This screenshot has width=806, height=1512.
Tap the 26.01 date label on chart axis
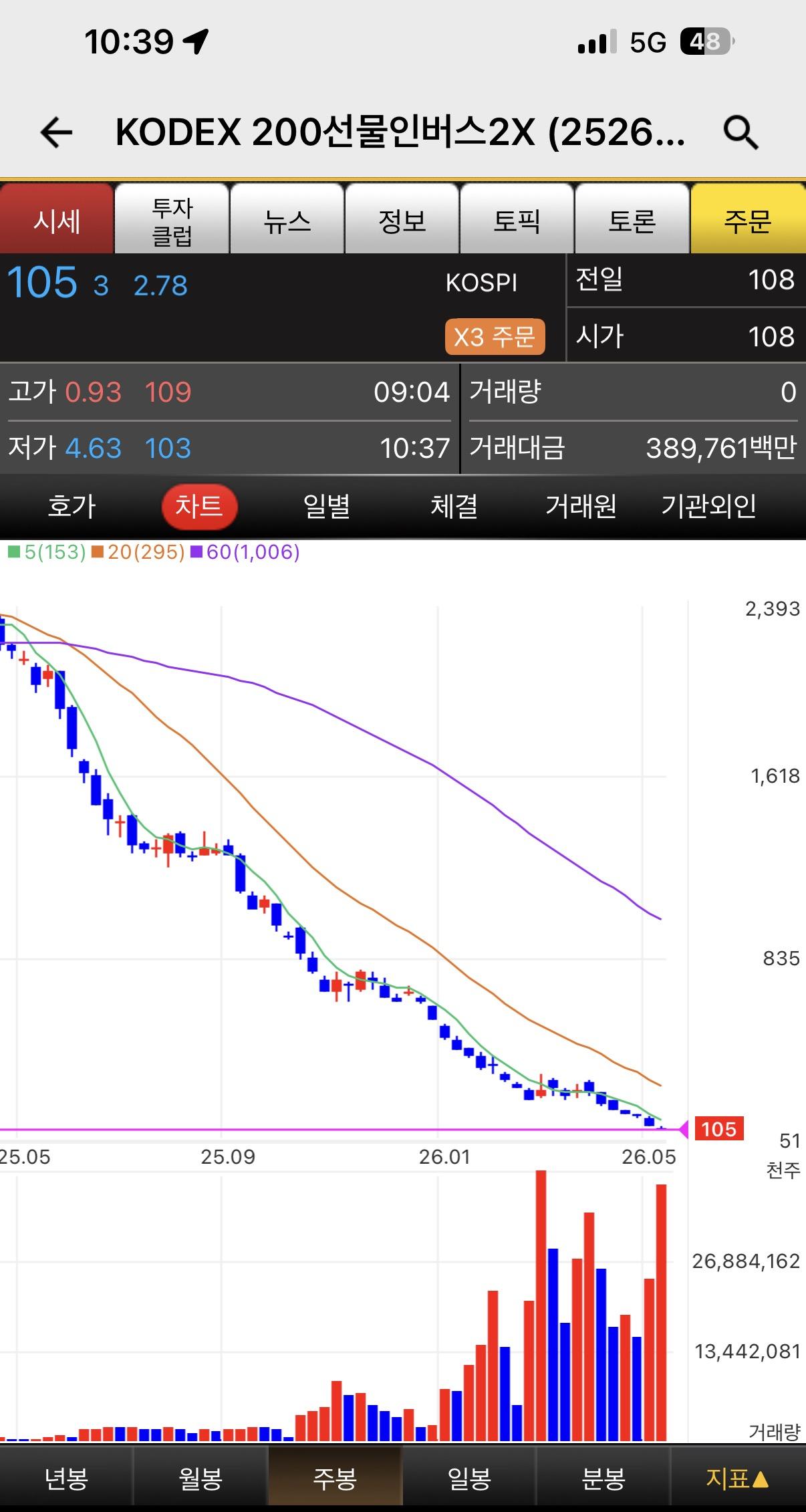coord(444,1157)
